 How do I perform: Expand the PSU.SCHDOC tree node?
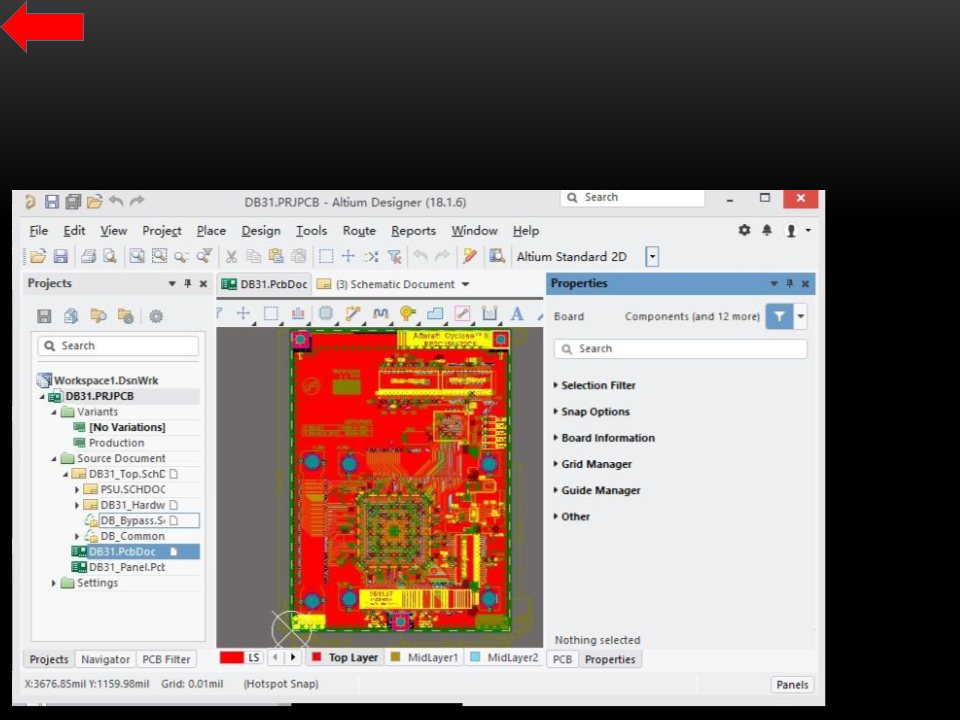coord(77,490)
